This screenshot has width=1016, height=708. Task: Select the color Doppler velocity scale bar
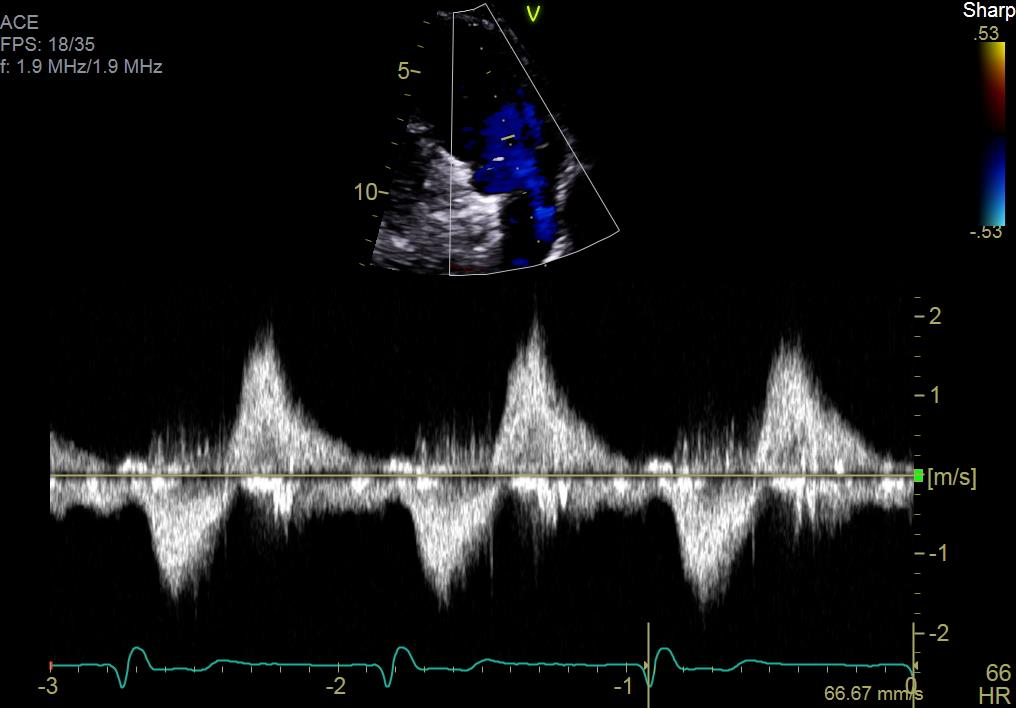[992, 136]
